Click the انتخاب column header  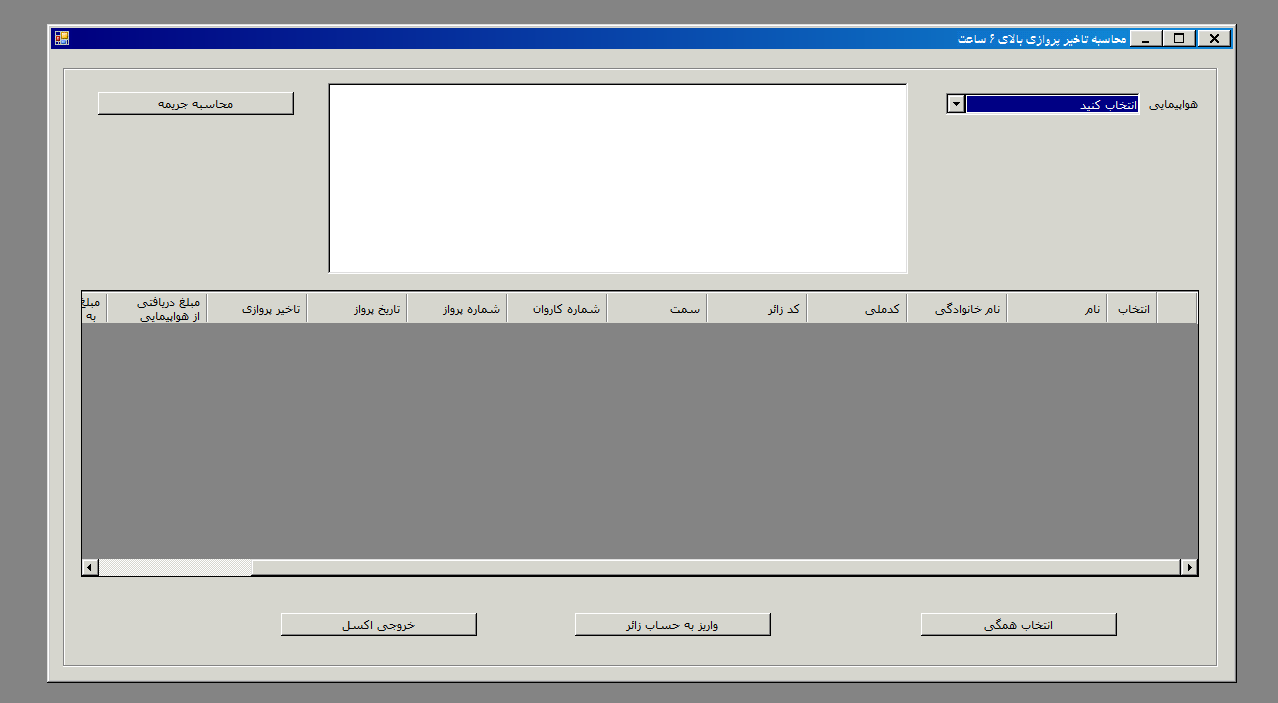pyautogui.click(x=1131, y=309)
